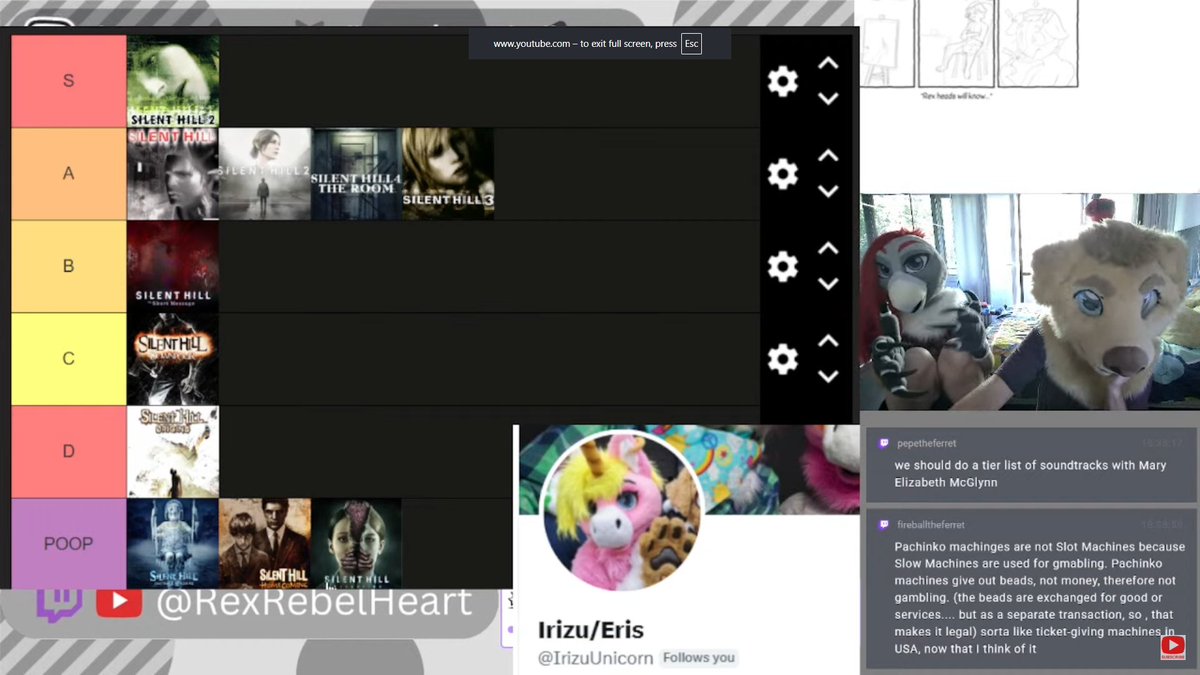Move C tier row down
1200x675 pixels.
click(827, 376)
